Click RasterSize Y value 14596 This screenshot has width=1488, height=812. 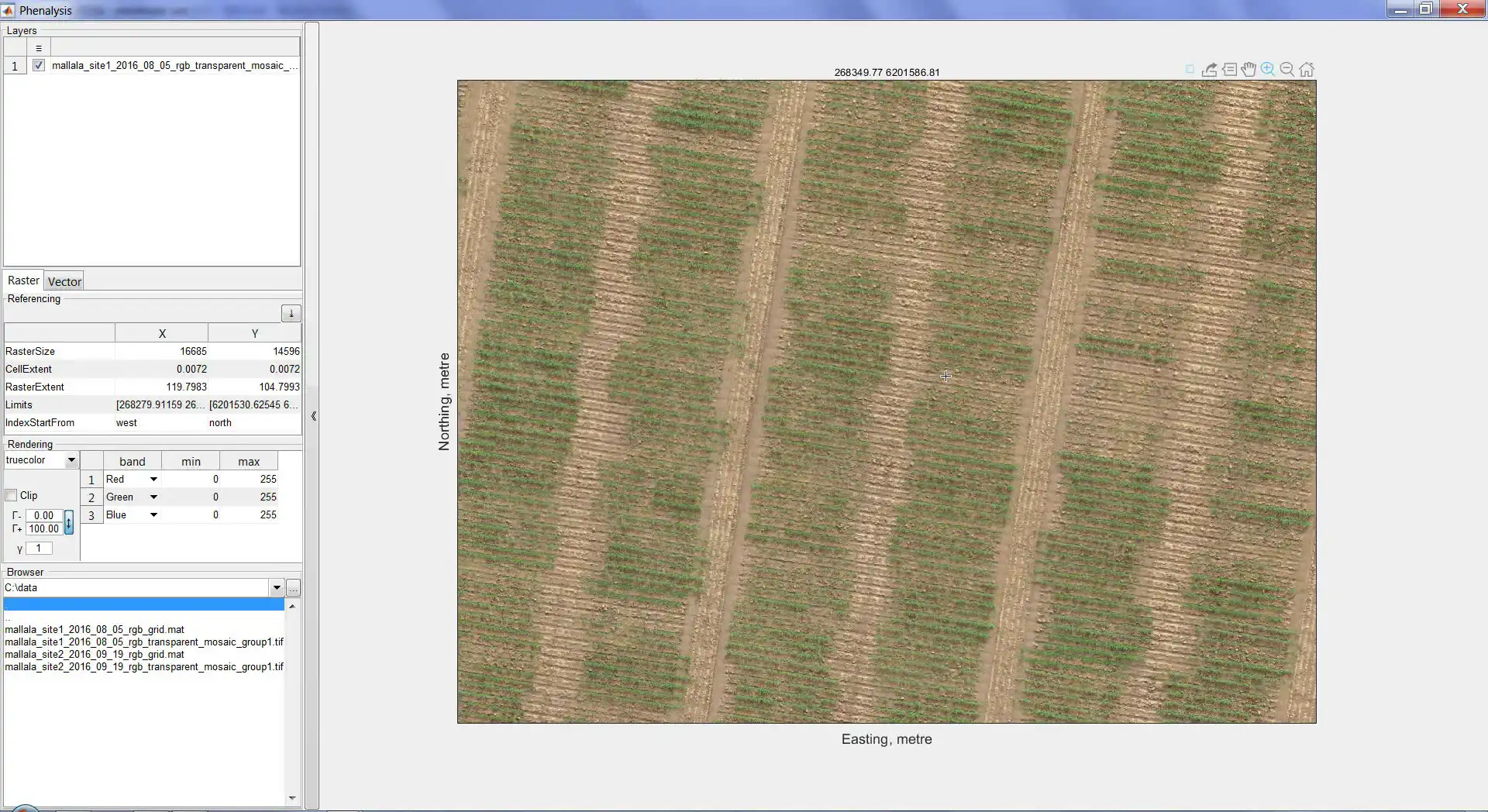coord(255,352)
